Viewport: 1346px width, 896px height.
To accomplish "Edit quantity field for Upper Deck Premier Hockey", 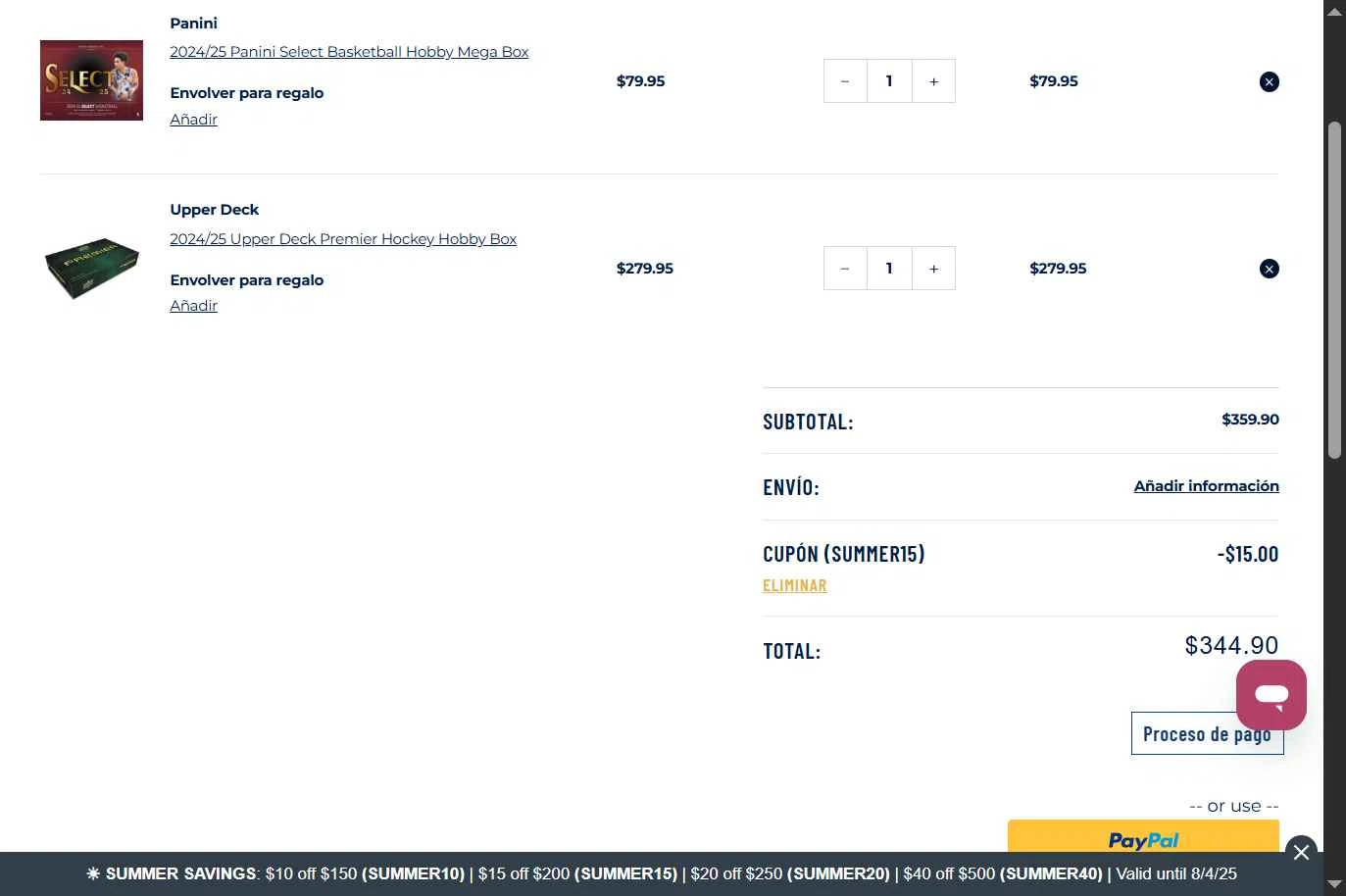I will click(x=889, y=269).
